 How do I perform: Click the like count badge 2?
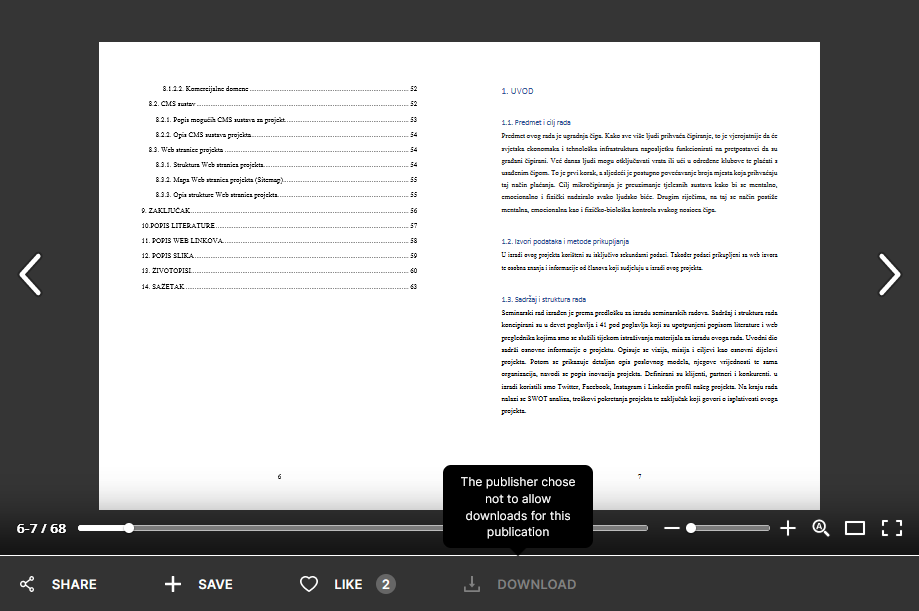[x=386, y=584]
